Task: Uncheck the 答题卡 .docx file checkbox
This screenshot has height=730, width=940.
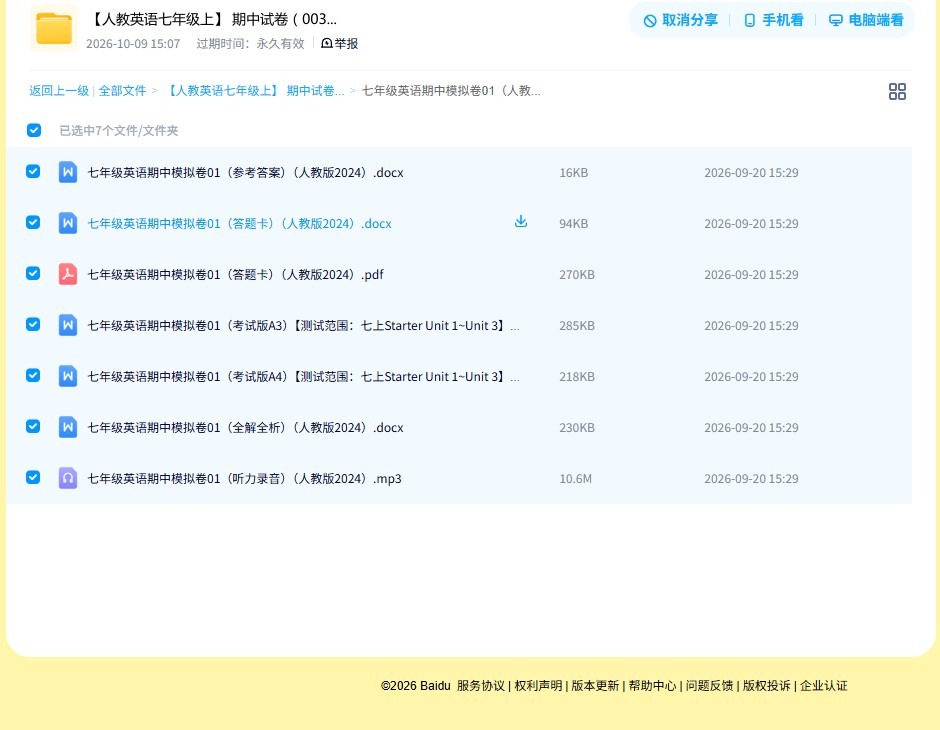Action: 33,223
